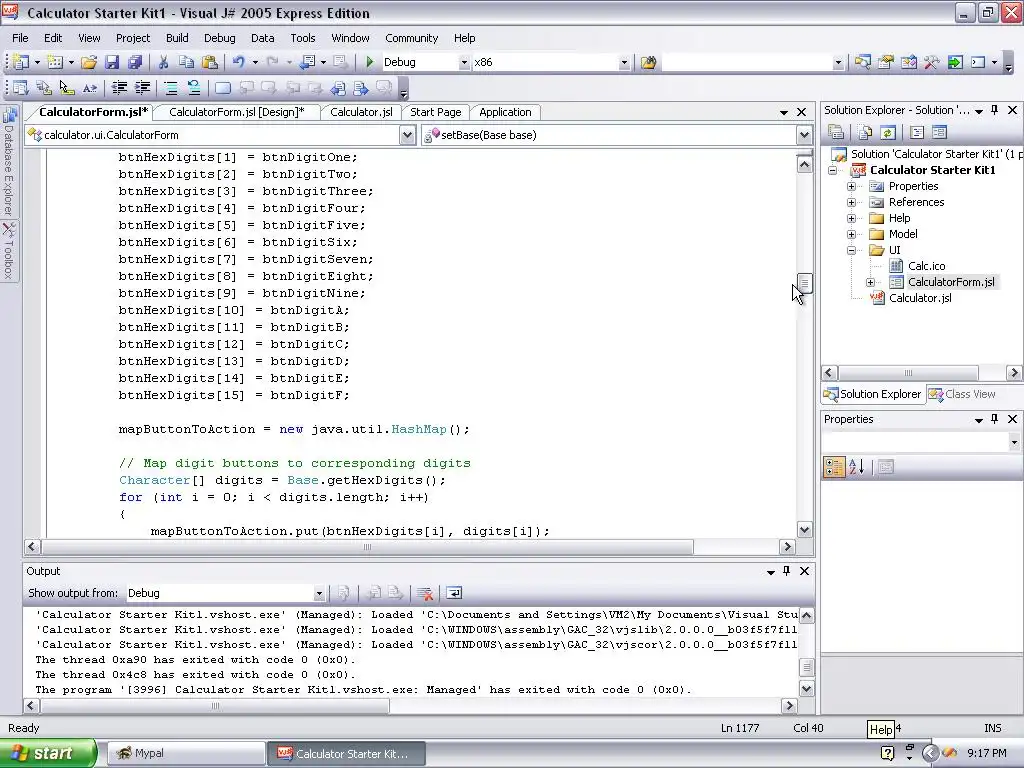Click the Display Word Completion icon

89,88
